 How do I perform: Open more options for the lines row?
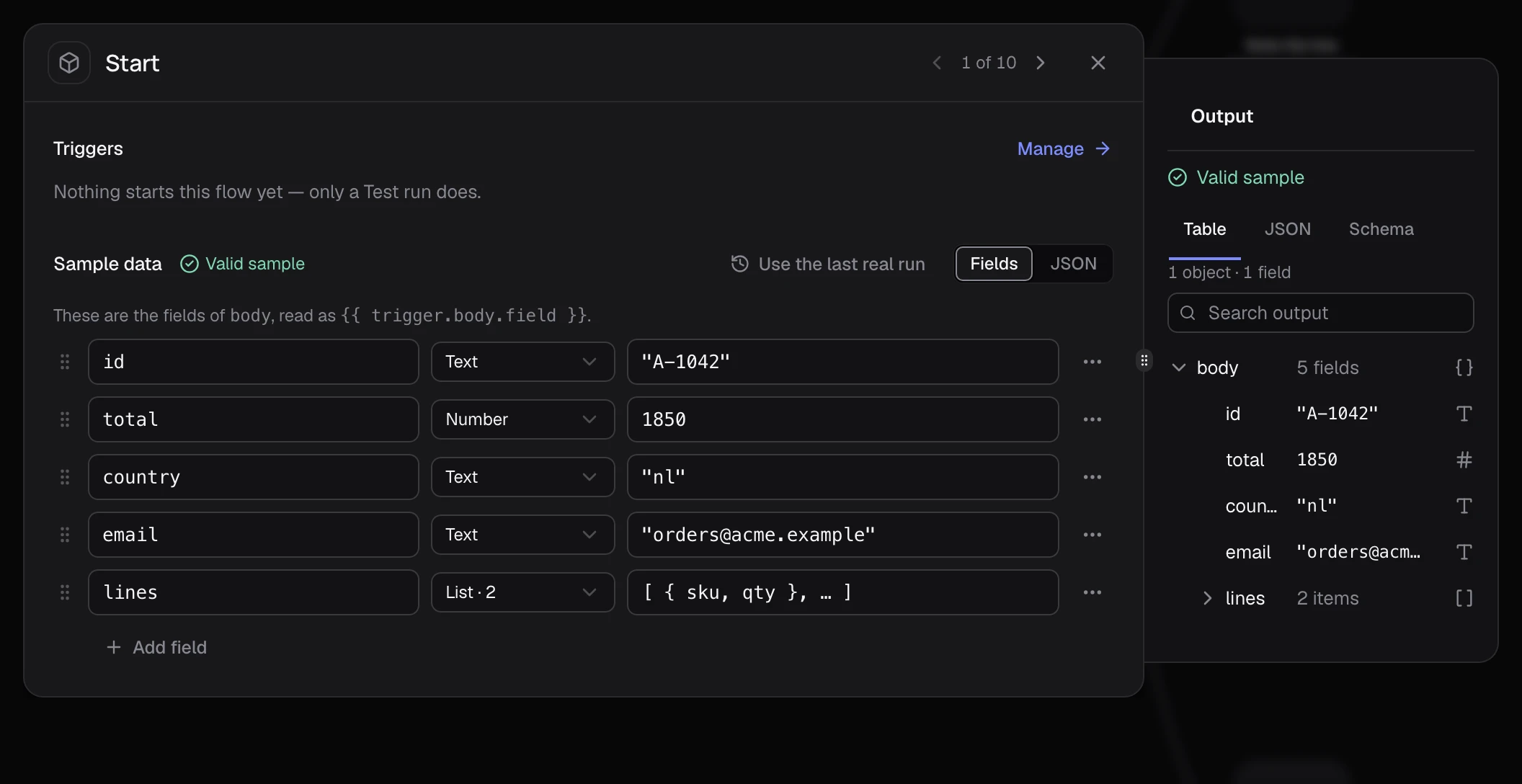tap(1092, 592)
